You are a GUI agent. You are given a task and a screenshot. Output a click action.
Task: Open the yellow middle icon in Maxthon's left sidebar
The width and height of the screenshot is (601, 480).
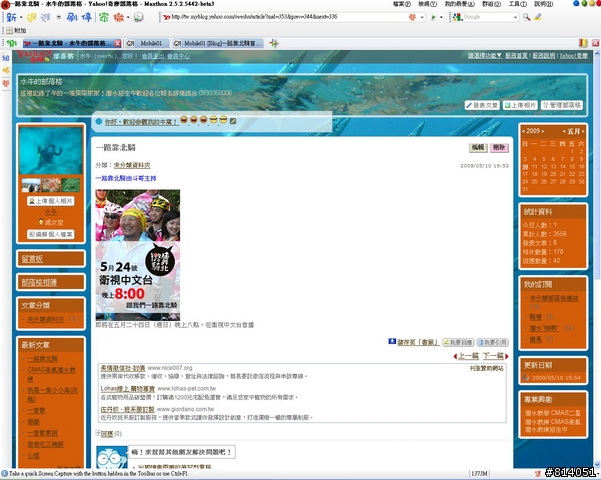pyautogui.click(x=6, y=71)
